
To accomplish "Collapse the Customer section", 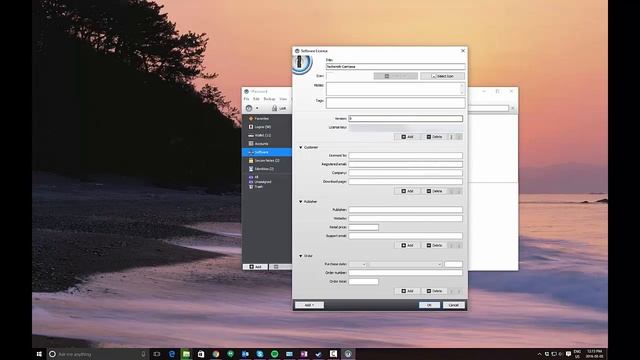I will [301, 147].
